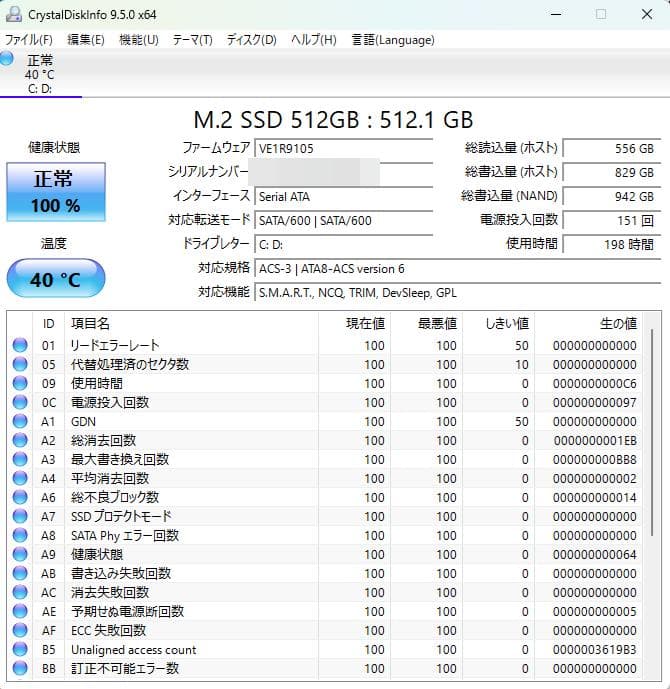Click status orb for A1 GDN
Image resolution: width=670 pixels, height=689 pixels.
click(x=20, y=421)
